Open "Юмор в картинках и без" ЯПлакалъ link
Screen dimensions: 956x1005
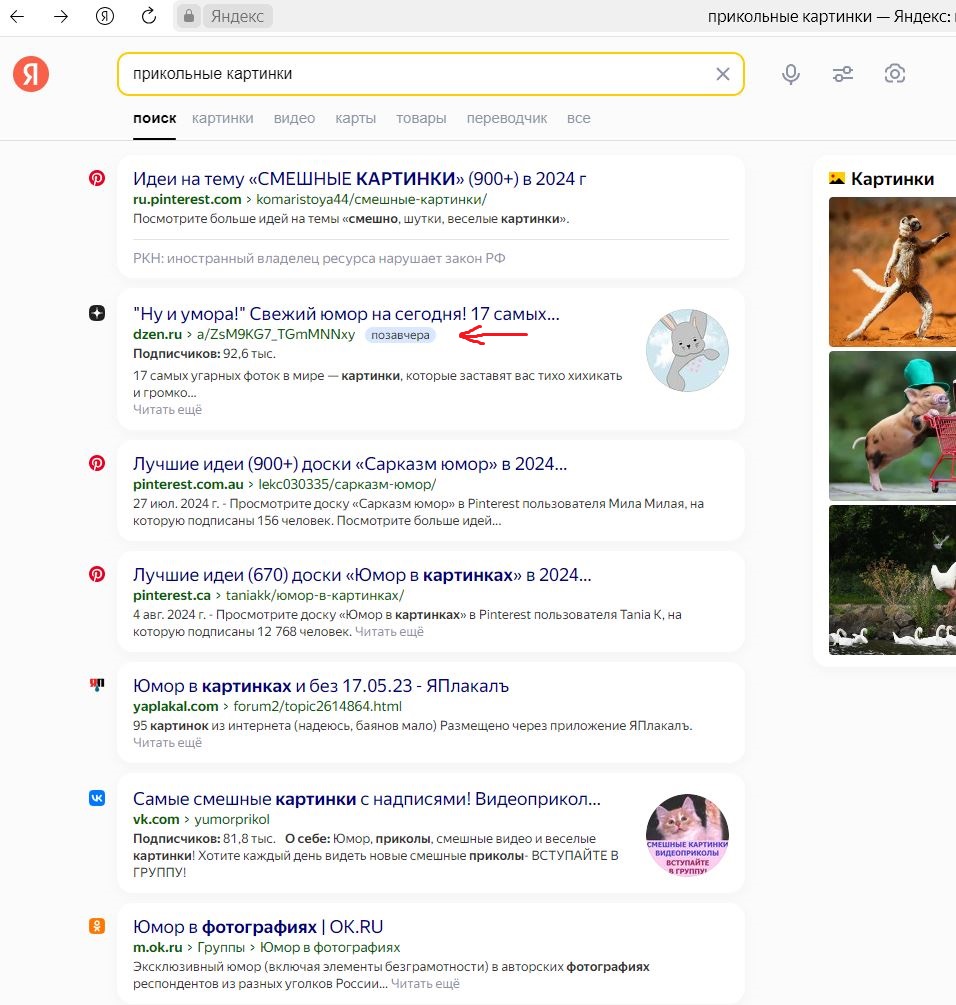click(x=321, y=686)
